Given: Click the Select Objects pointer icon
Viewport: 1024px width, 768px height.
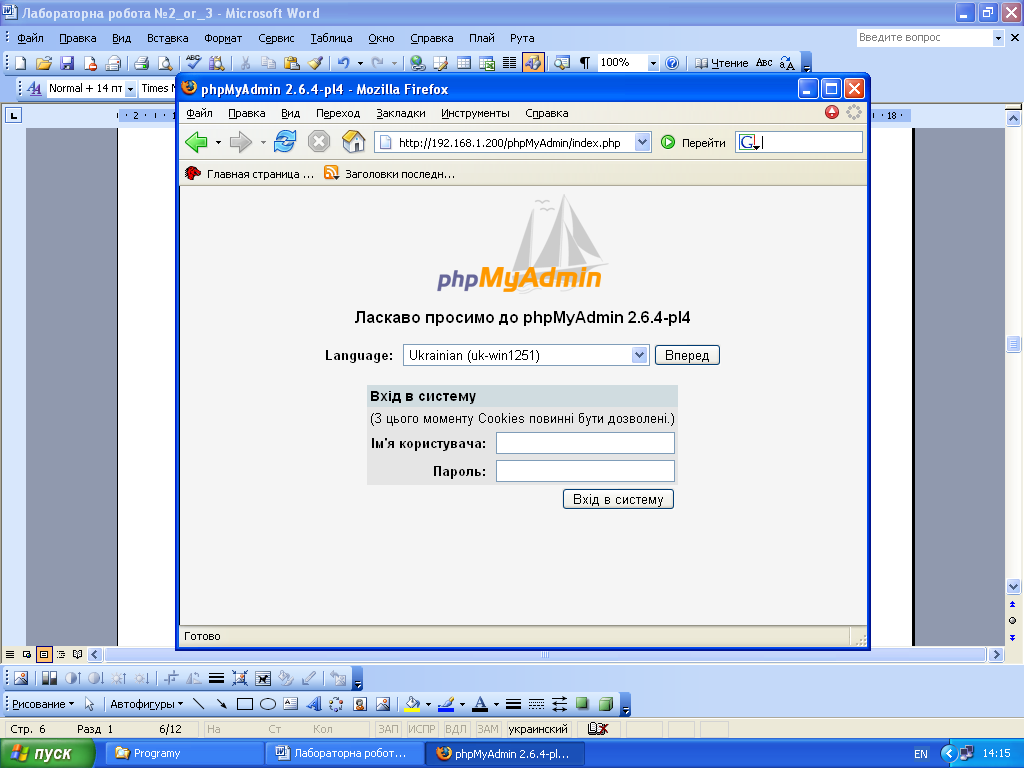Looking at the screenshot, I should [89, 704].
